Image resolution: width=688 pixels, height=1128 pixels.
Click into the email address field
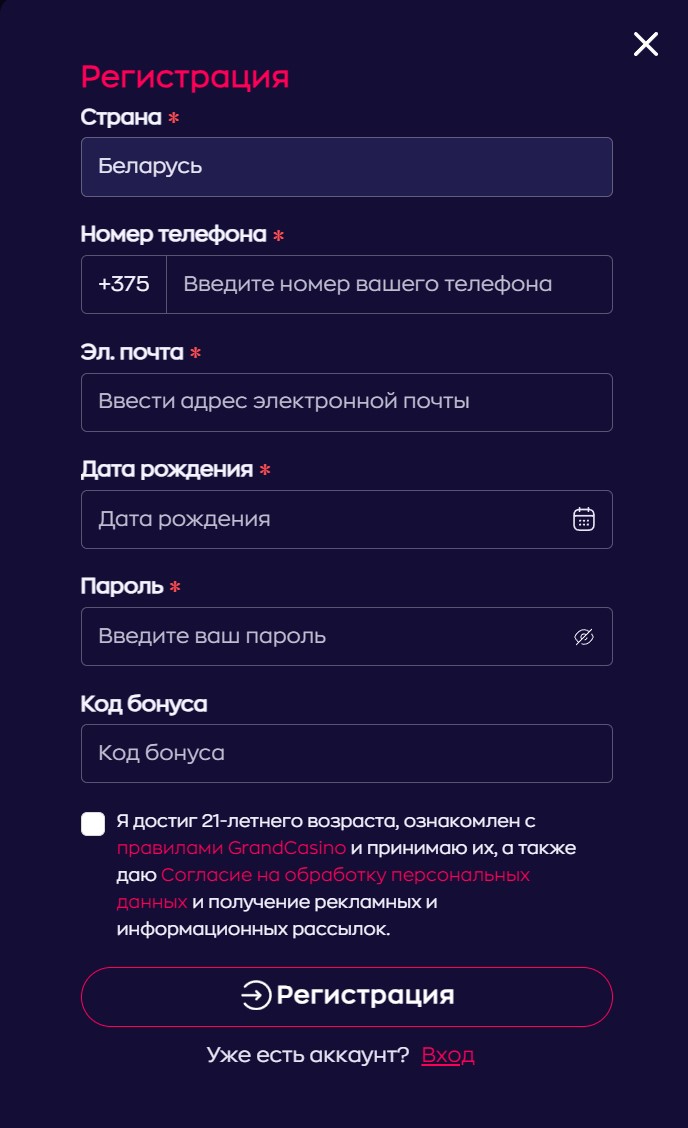pos(346,402)
